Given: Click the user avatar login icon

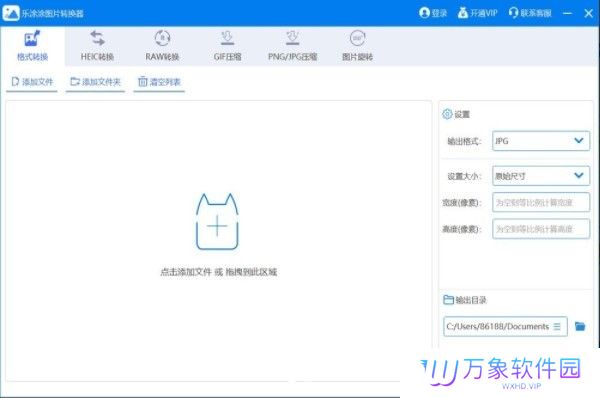Looking at the screenshot, I should click(424, 13).
